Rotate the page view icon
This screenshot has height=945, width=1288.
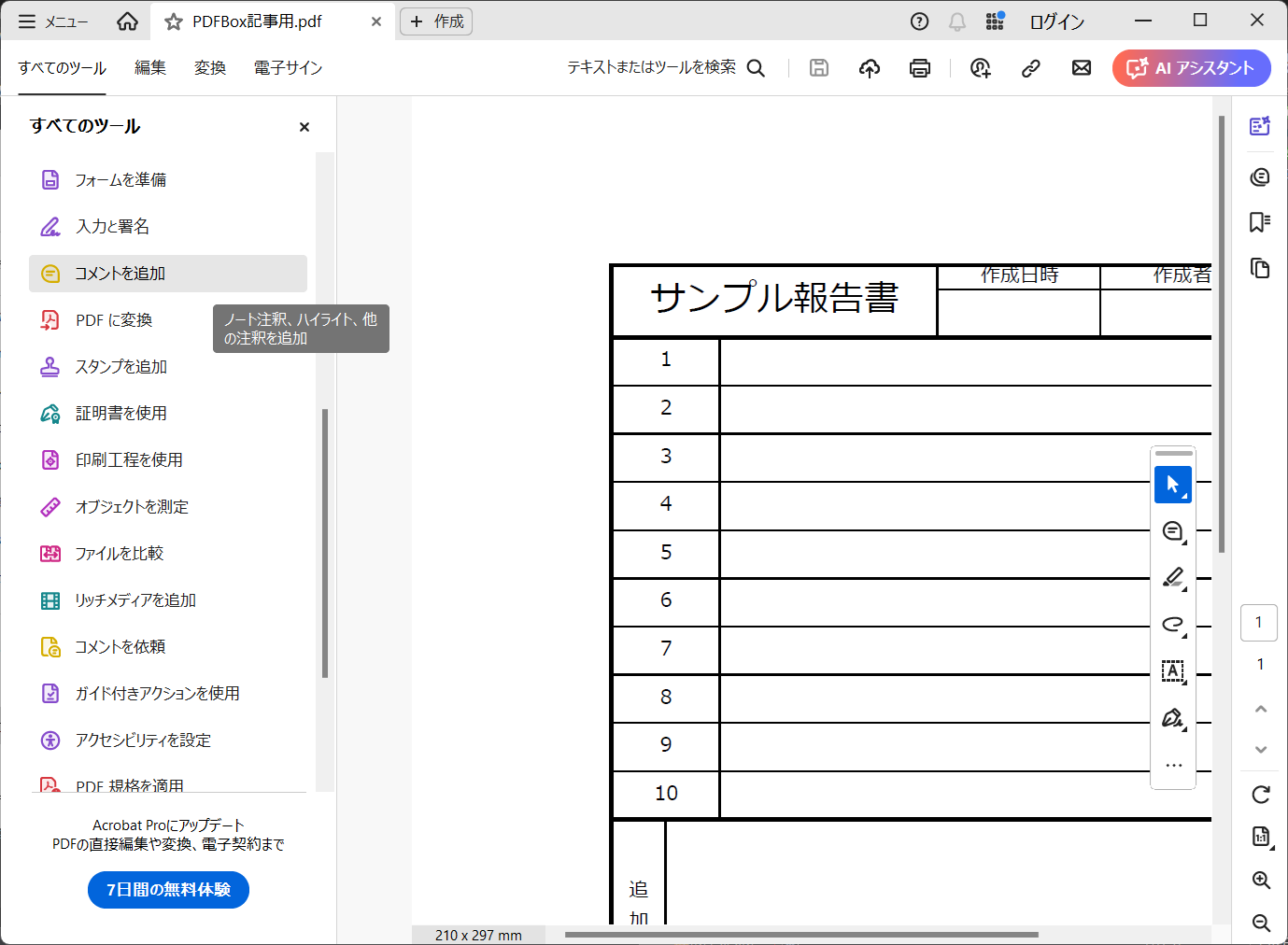[1260, 795]
